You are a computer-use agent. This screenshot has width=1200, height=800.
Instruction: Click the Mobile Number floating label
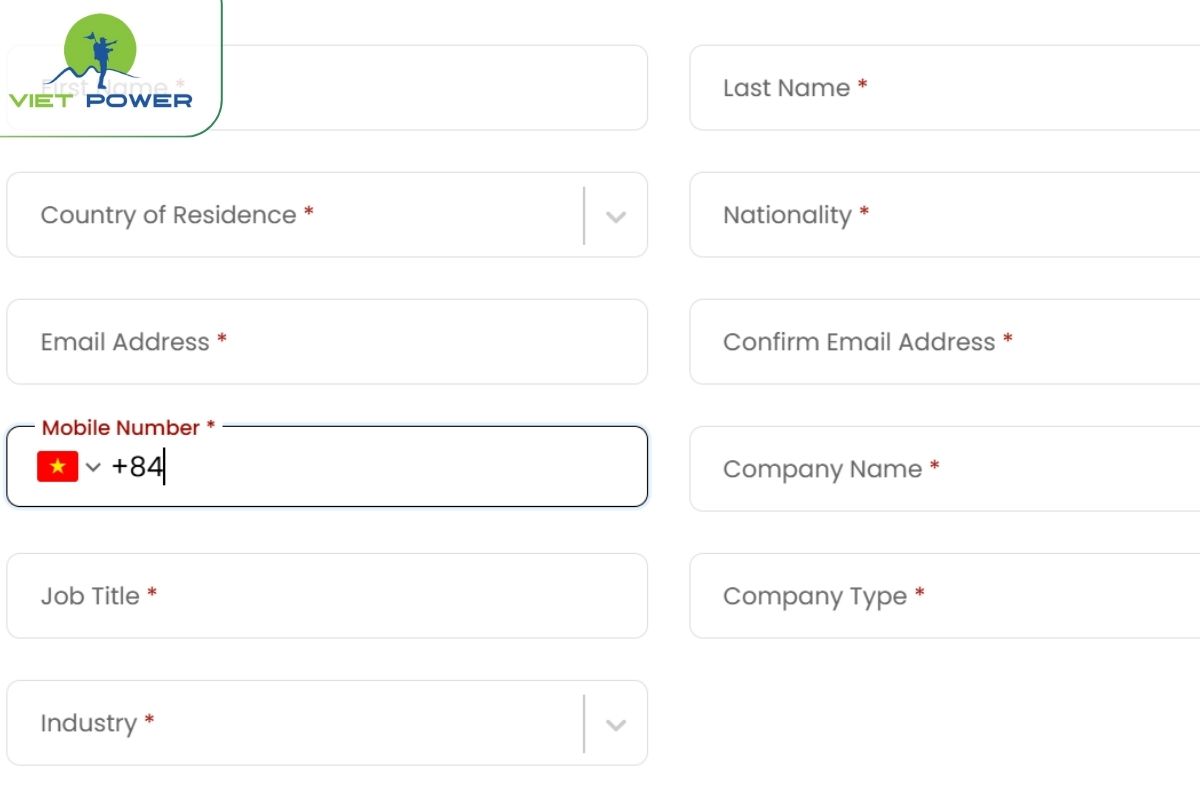tap(121, 428)
